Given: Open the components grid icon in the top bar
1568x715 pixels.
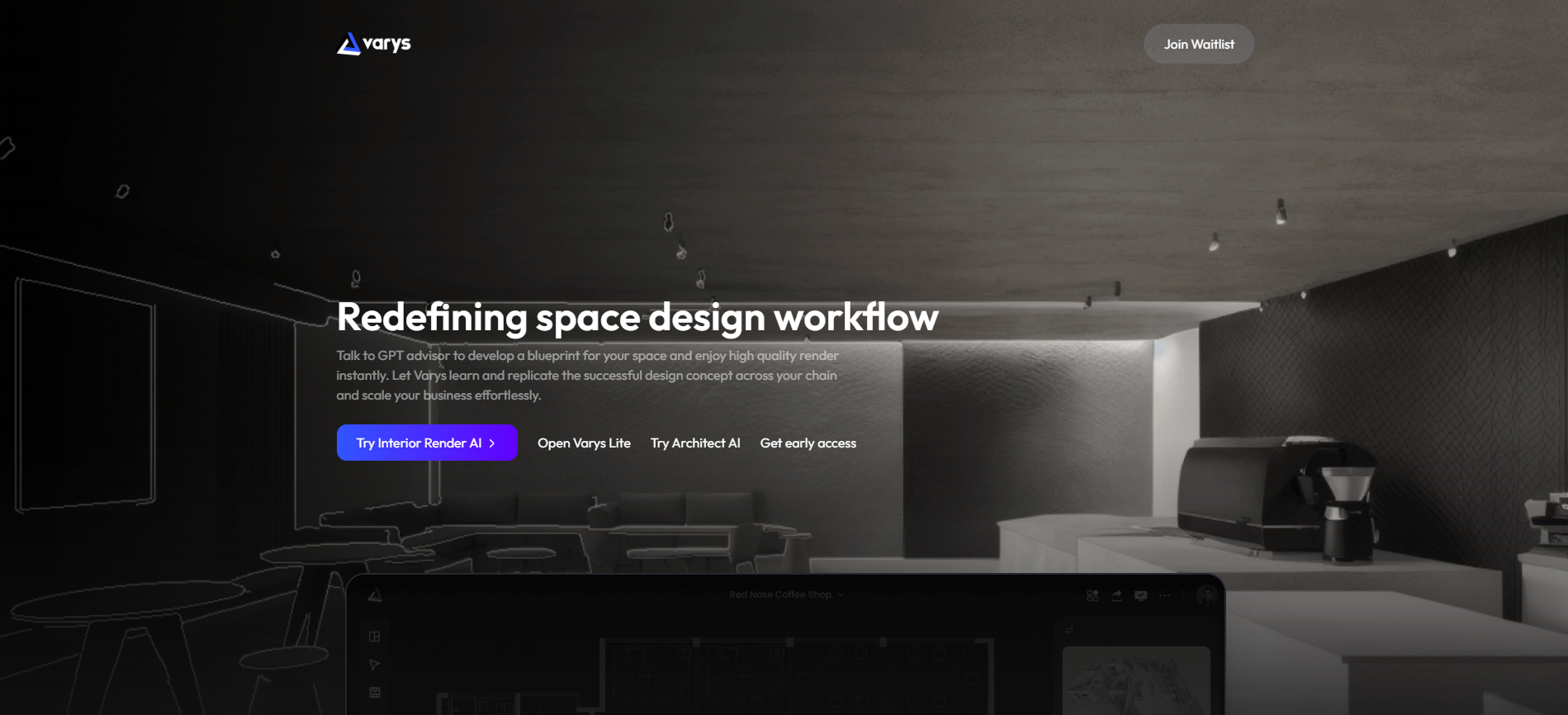Looking at the screenshot, I should (x=1092, y=595).
